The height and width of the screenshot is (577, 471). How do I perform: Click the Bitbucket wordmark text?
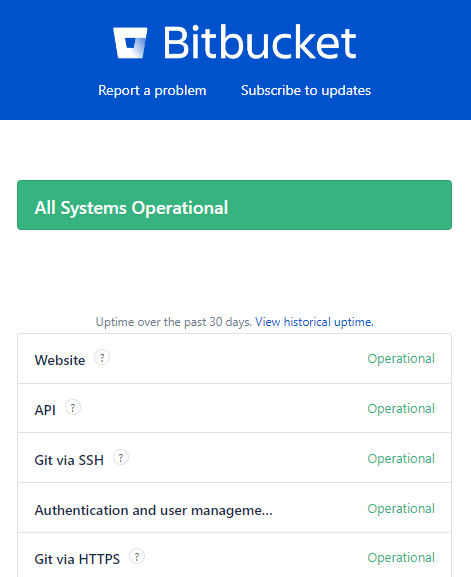(260, 42)
